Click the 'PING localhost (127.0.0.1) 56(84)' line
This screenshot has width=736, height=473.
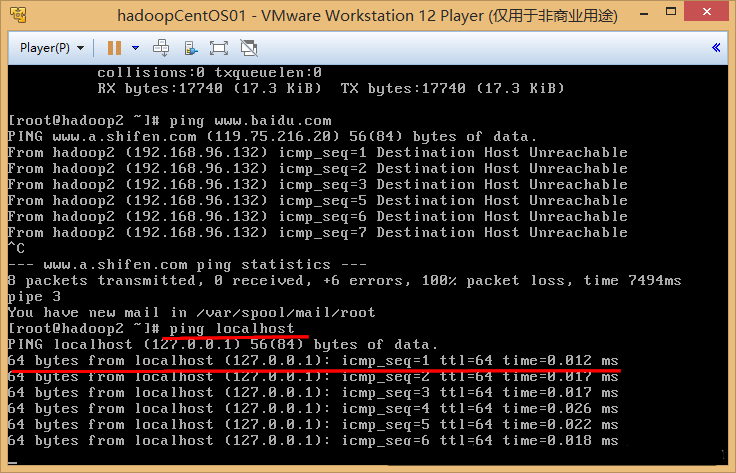pyautogui.click(x=222, y=344)
